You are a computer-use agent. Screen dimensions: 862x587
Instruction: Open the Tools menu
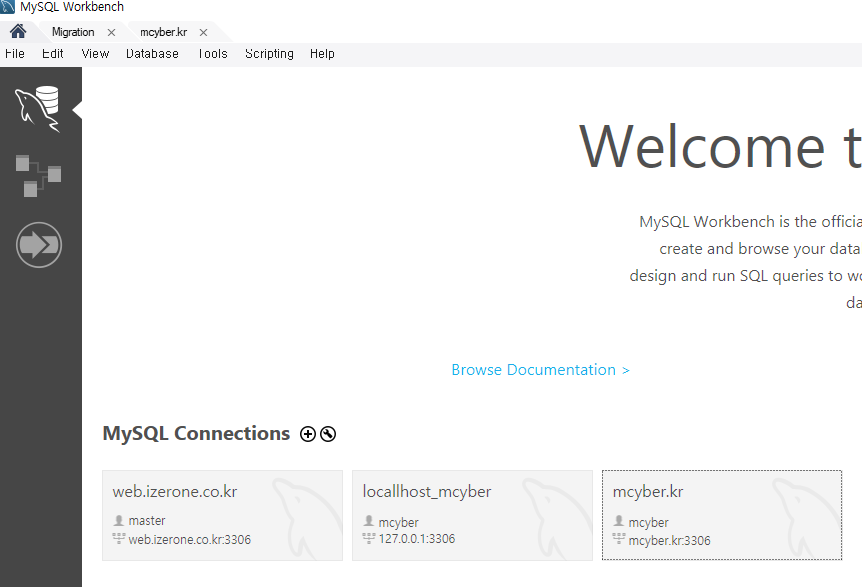pos(213,53)
